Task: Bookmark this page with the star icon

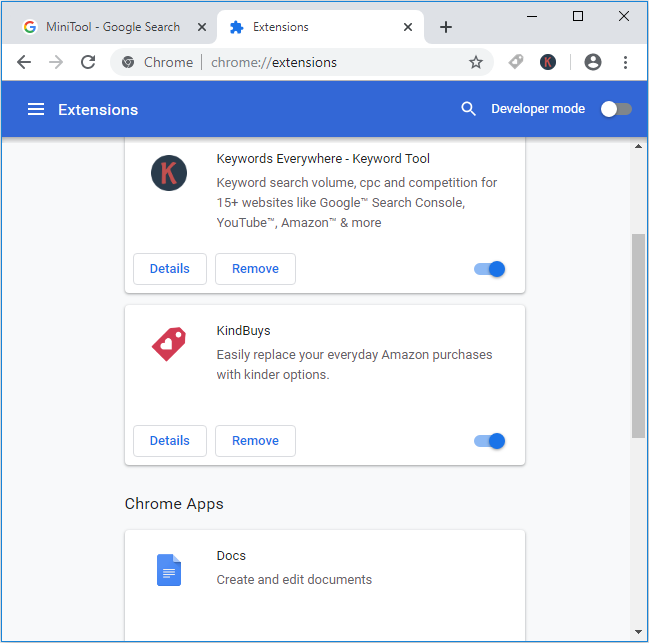Action: [x=476, y=62]
